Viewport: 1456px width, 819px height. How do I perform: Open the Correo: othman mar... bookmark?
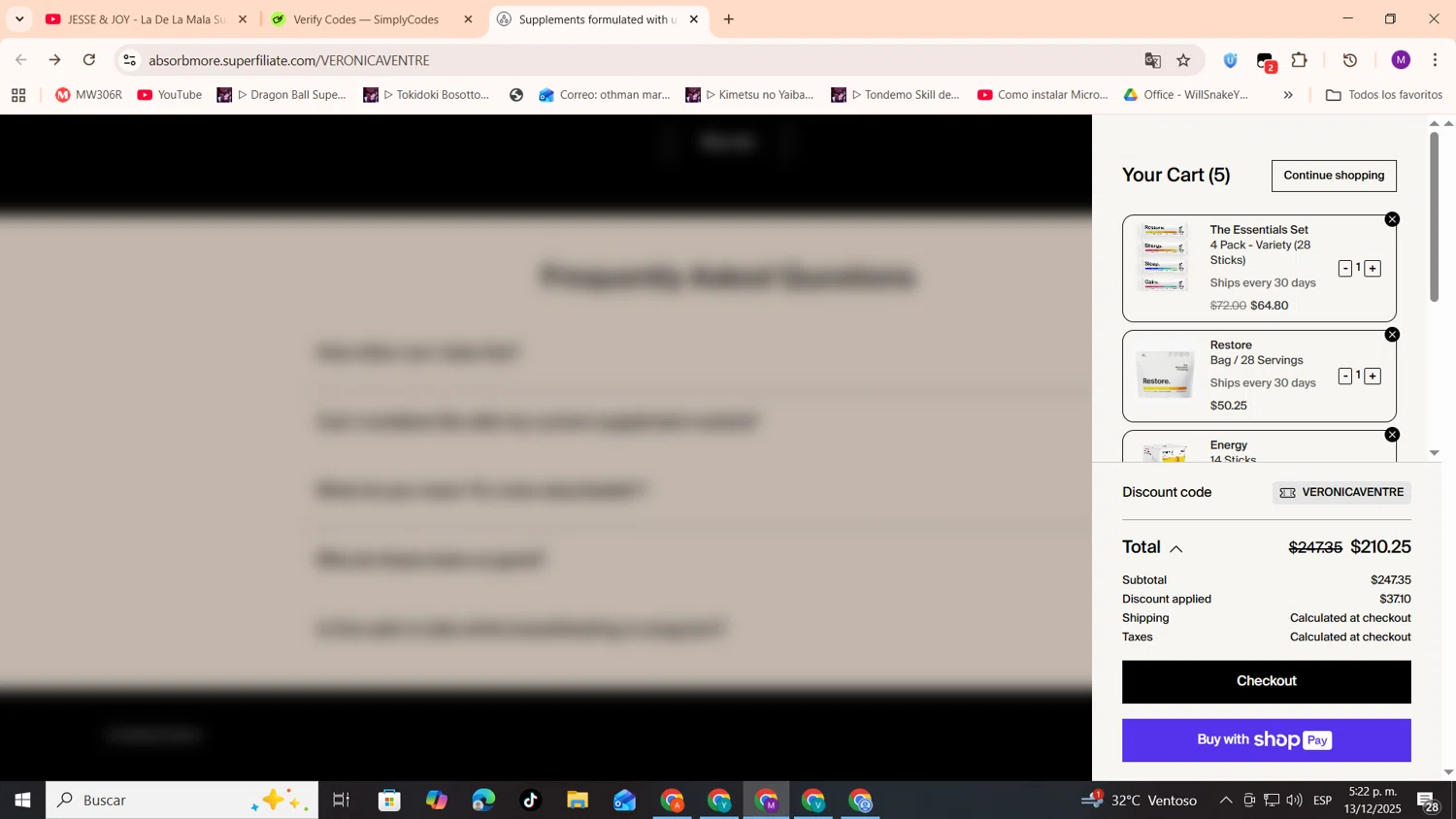605,95
